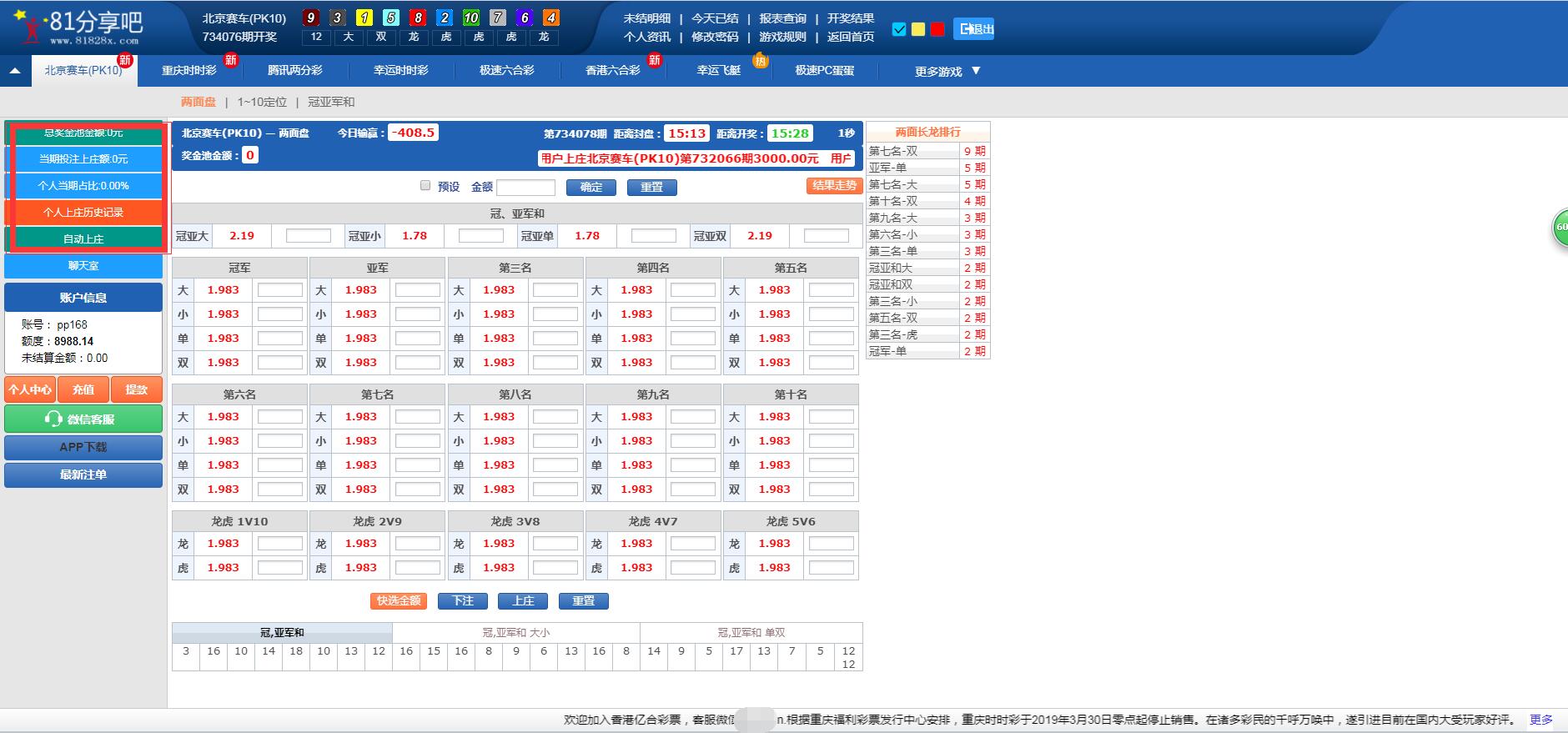
Task: Click the yellow number 1 result ball
Action: coord(364,18)
